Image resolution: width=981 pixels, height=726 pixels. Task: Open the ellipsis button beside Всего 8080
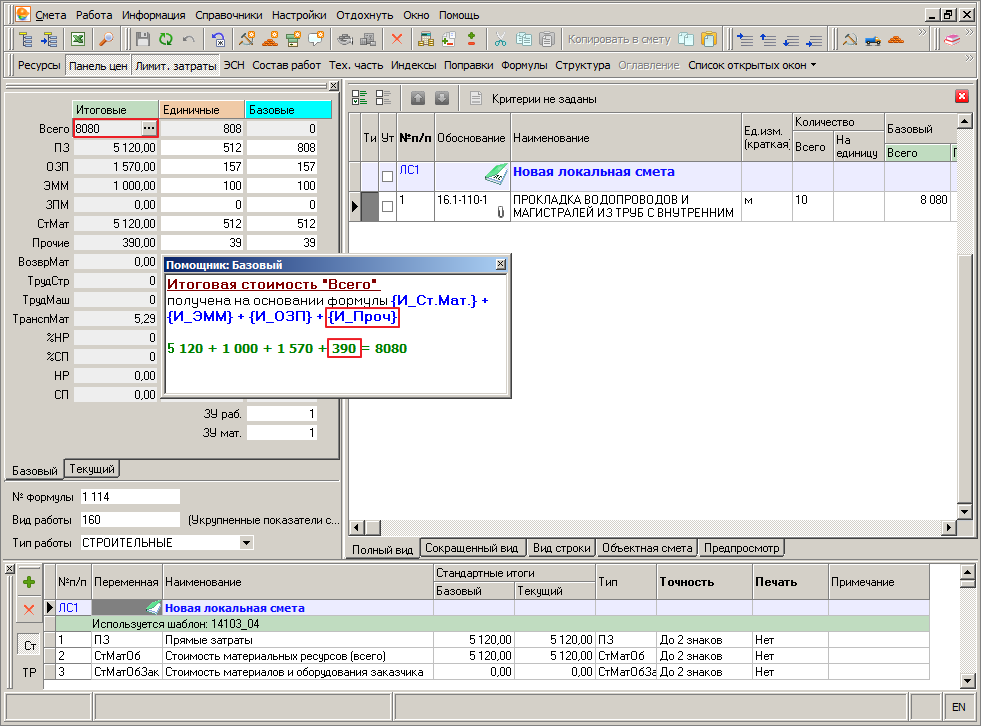pos(149,128)
